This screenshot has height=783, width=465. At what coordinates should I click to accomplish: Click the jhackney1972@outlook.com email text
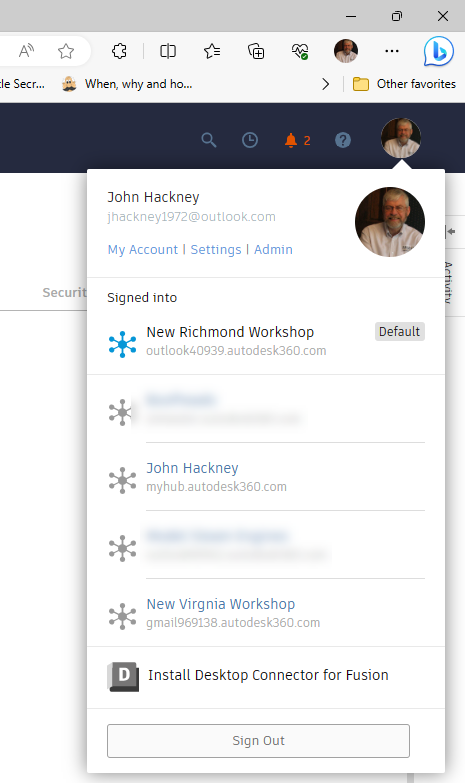tap(191, 217)
